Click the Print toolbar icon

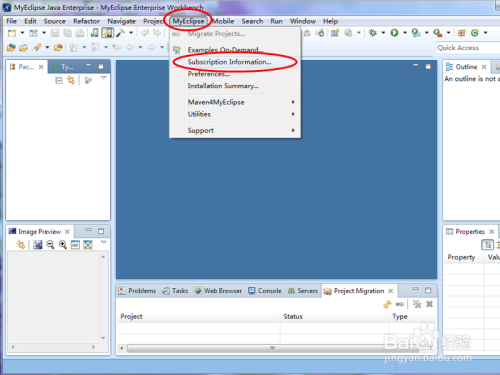[80, 33]
